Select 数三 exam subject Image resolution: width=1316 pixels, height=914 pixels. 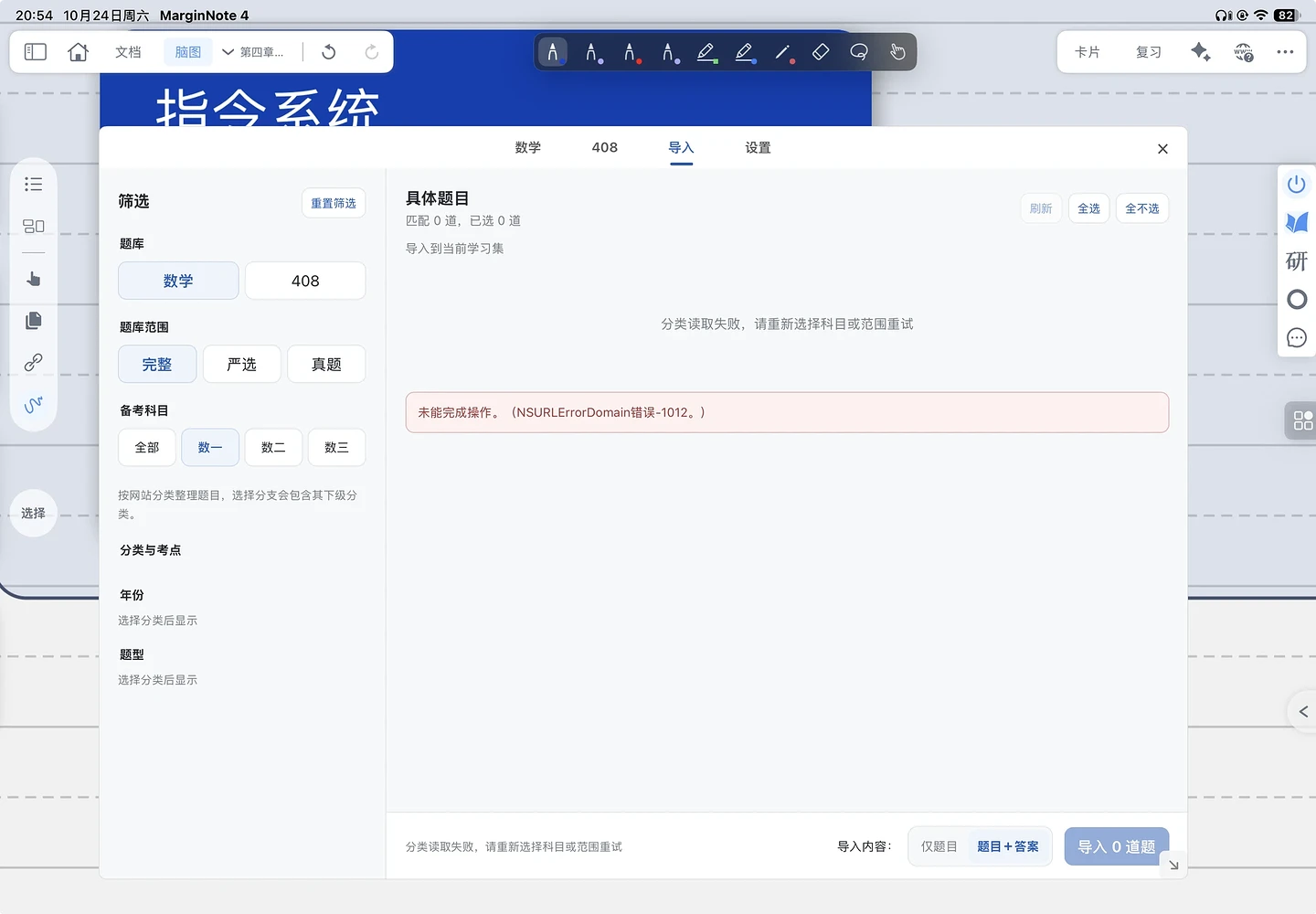coord(336,447)
